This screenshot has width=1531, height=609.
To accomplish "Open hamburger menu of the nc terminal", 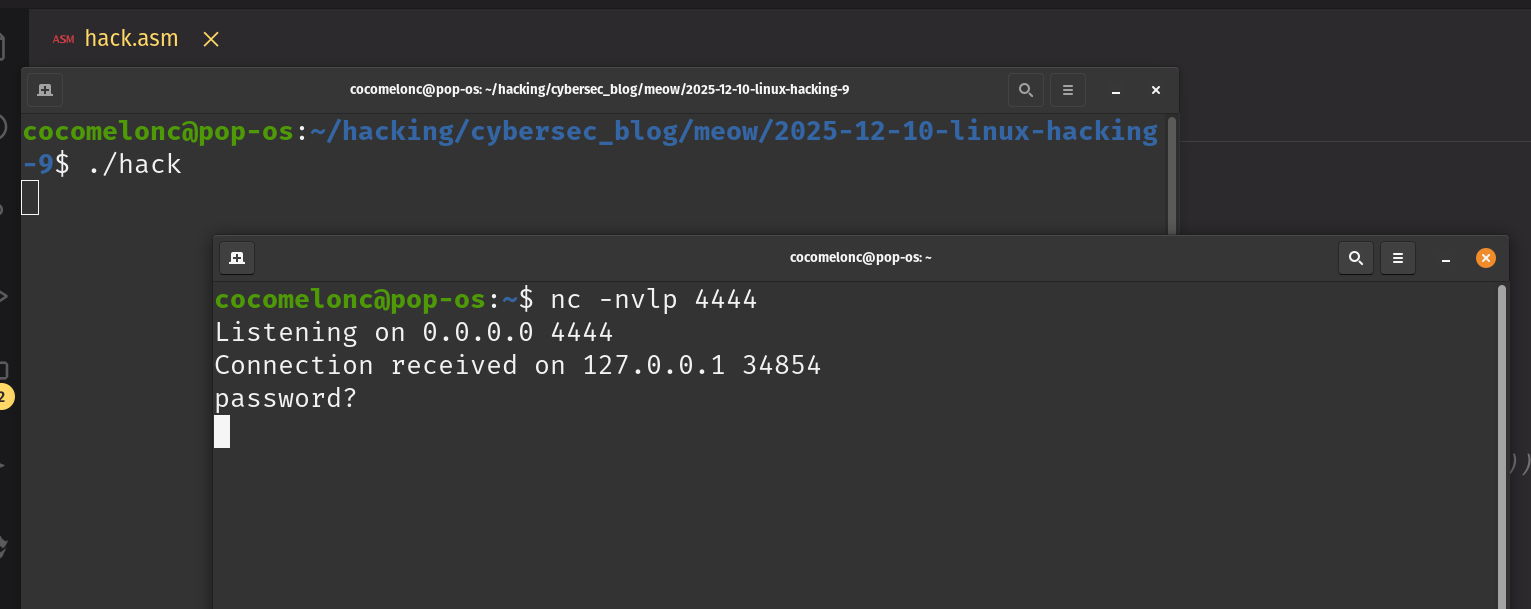I will [x=1398, y=258].
